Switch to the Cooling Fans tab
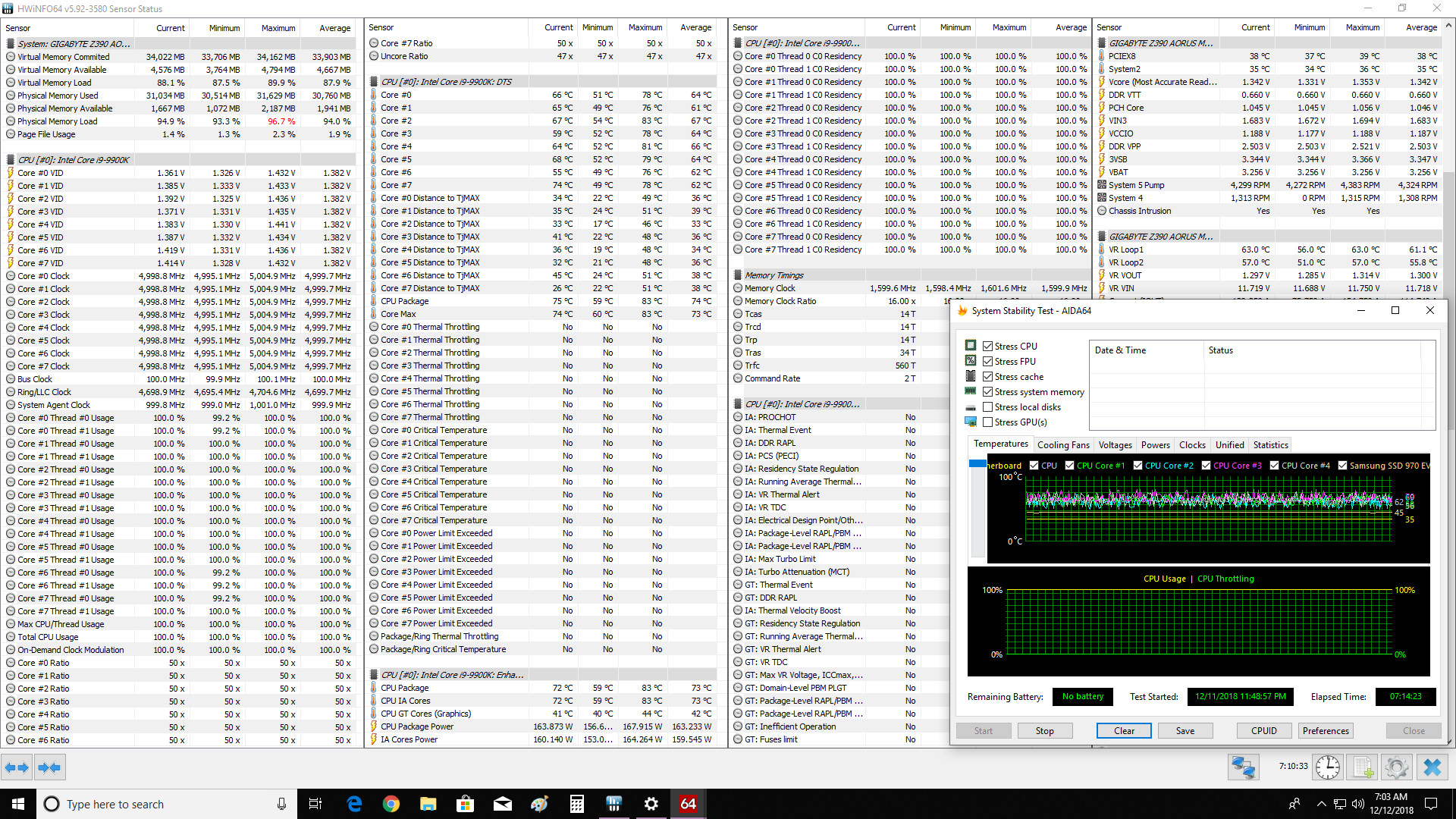This screenshot has width=1456, height=819. point(1062,445)
